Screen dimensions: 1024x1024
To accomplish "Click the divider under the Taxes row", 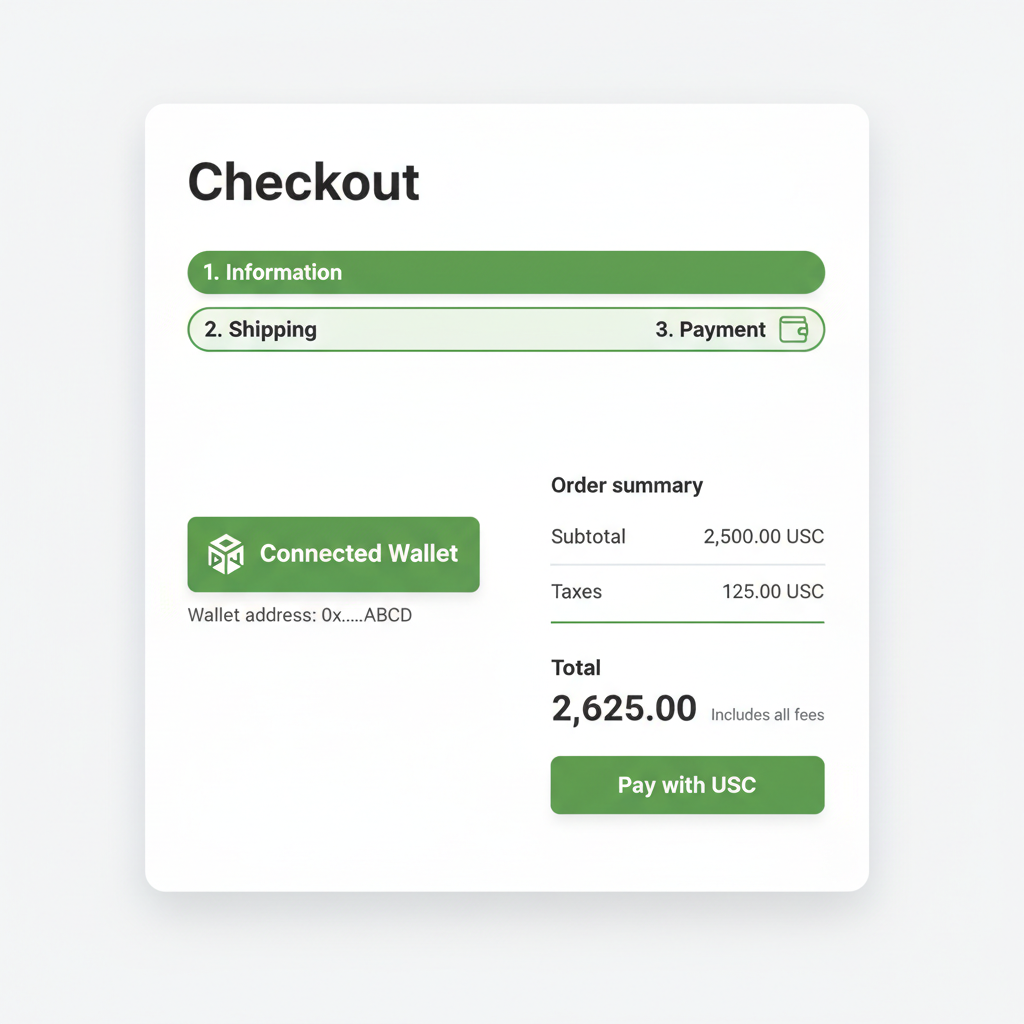I will [687, 620].
